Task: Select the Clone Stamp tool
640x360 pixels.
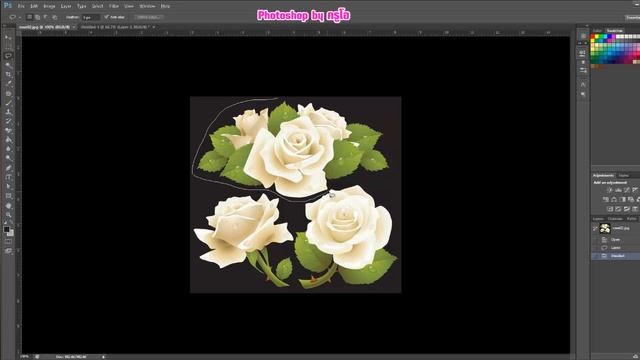Action: click(x=8, y=112)
